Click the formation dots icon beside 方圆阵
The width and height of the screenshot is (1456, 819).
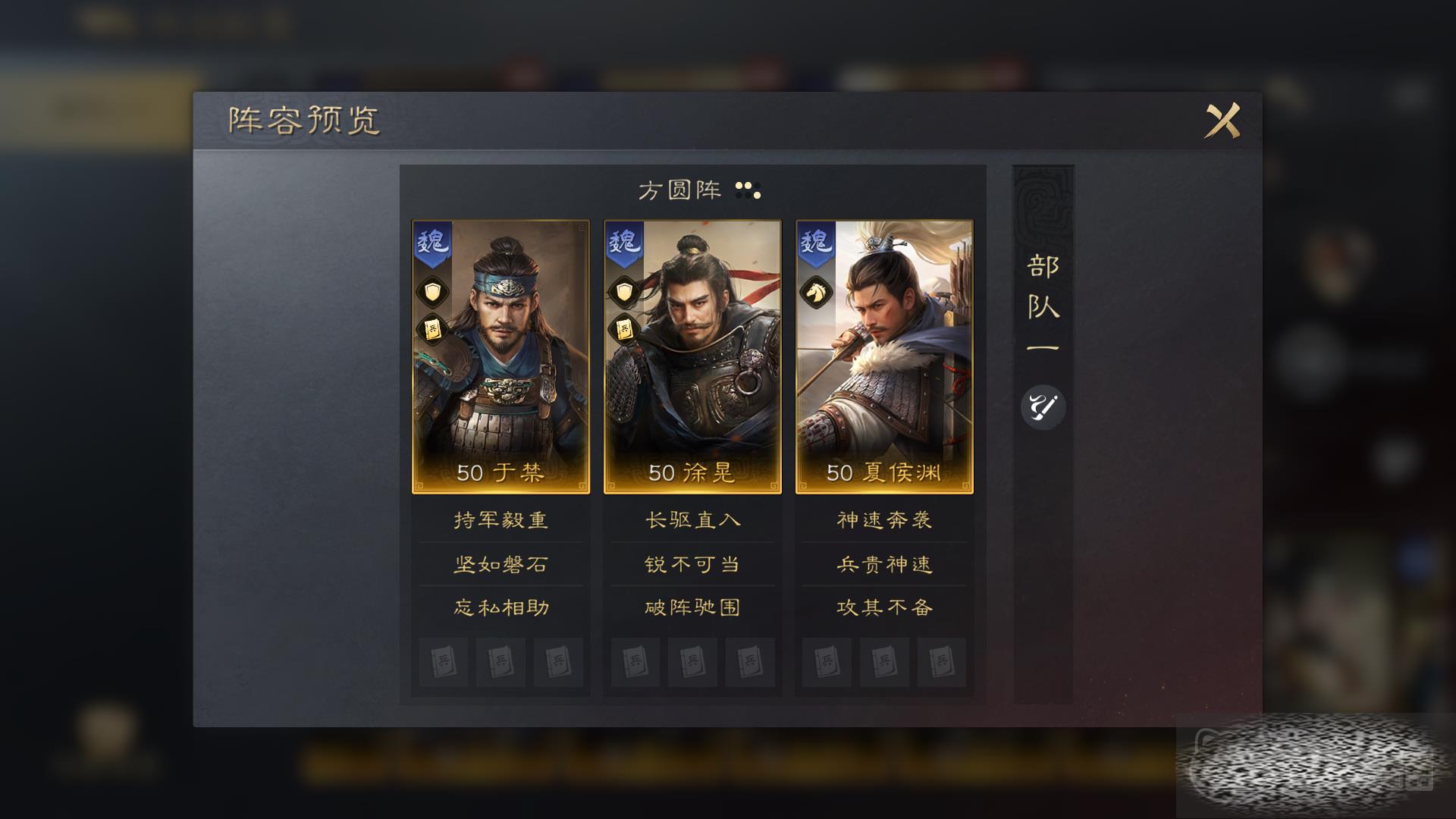748,190
